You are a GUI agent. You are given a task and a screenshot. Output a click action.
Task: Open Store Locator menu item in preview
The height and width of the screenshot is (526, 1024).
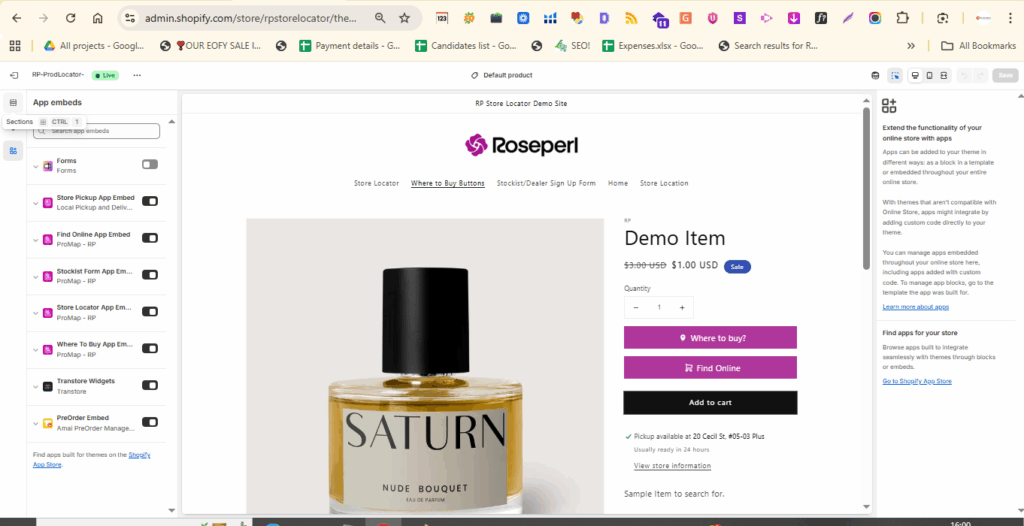[376, 183]
